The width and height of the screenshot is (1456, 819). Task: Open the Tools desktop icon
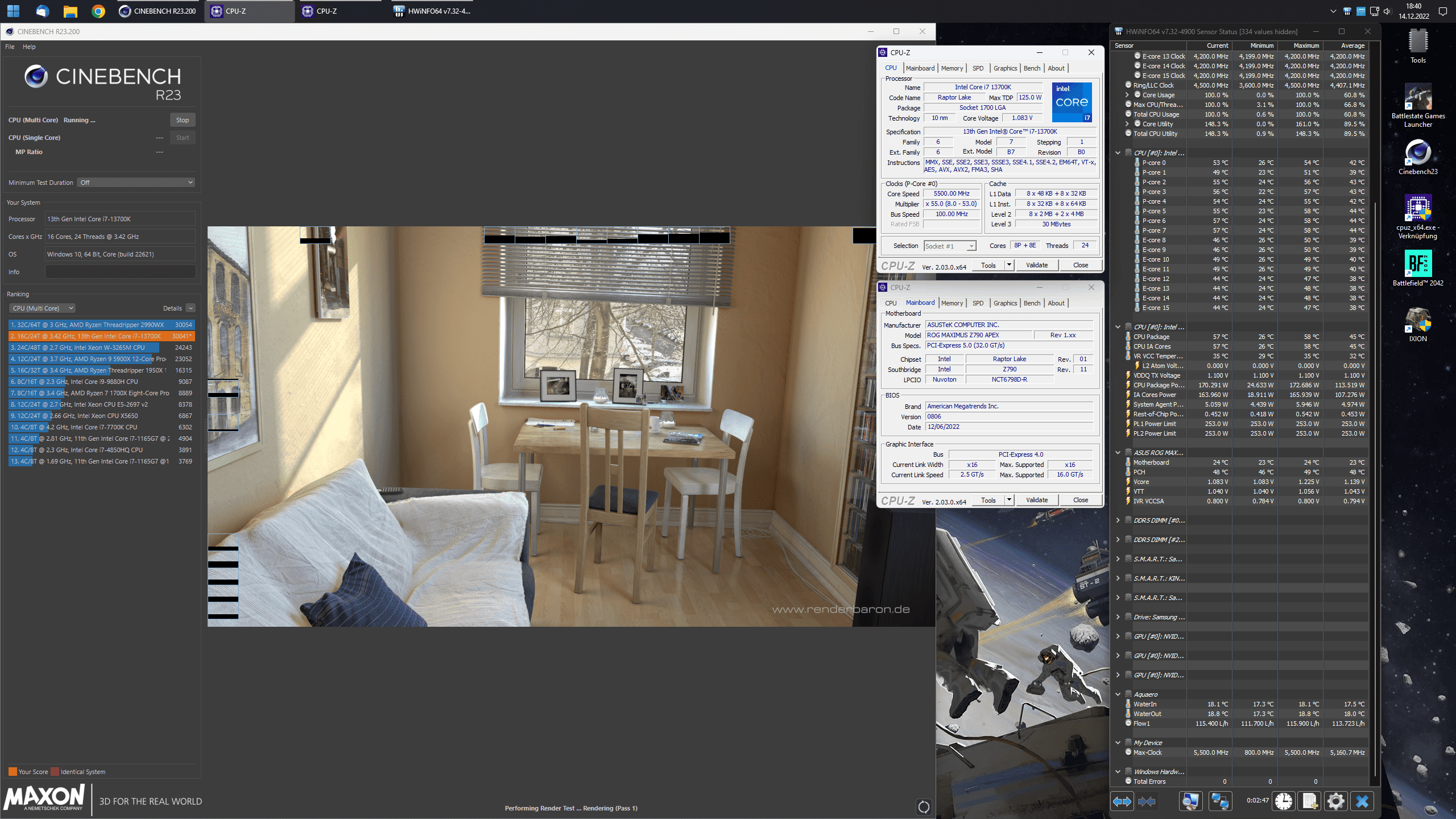(1418, 47)
